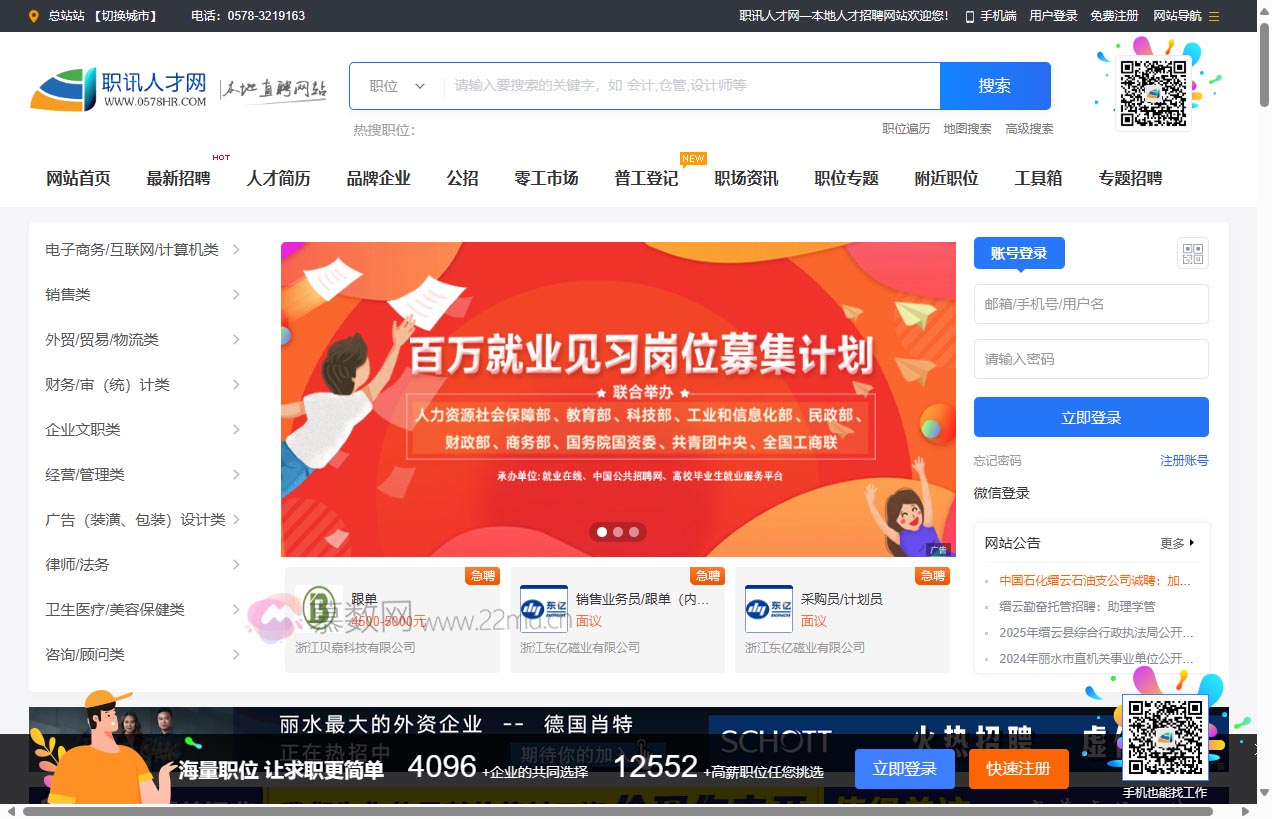
Task: Click the 请输入密码 password field
Action: click(x=1091, y=359)
